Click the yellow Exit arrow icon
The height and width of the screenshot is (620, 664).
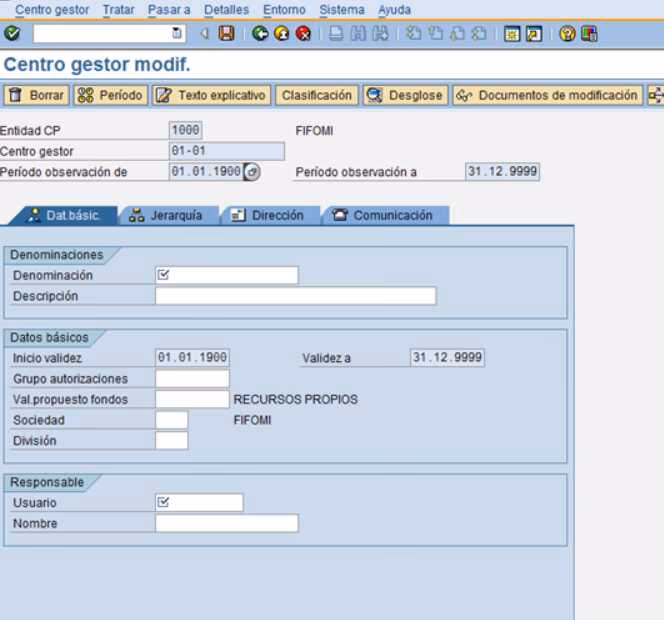(x=282, y=33)
